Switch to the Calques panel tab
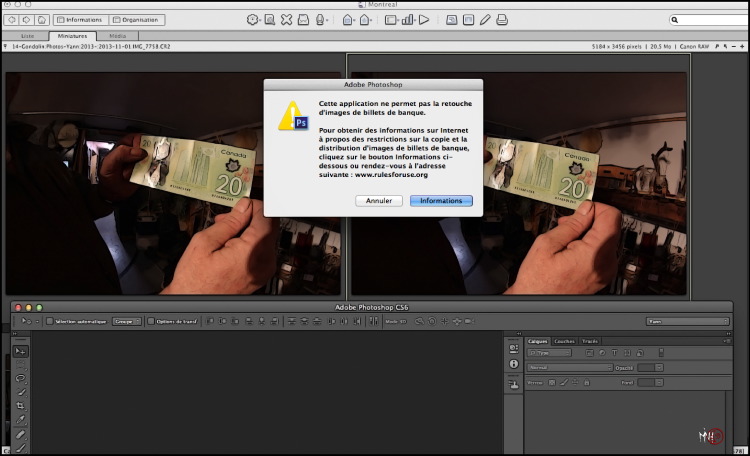This screenshot has height=456, width=750. tap(538, 341)
